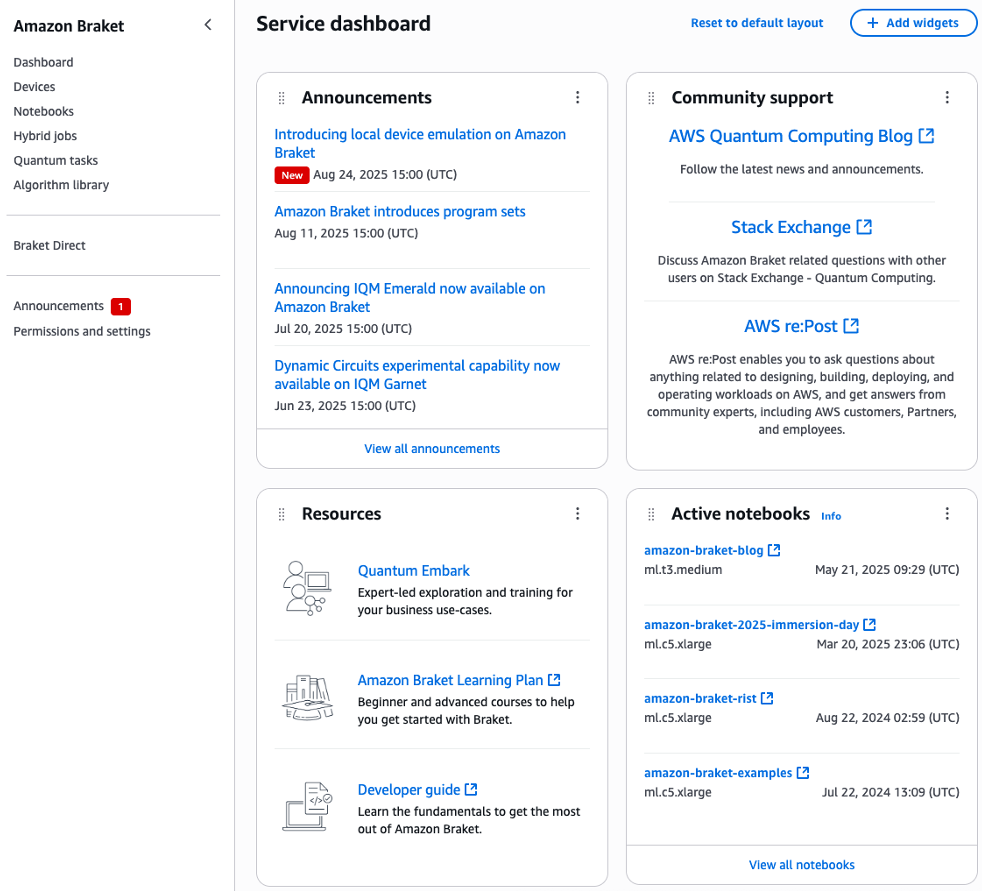Click May 21, 2025 09:29 (UTC) timestamp
Screen dimensions: 982x891
[887, 570]
